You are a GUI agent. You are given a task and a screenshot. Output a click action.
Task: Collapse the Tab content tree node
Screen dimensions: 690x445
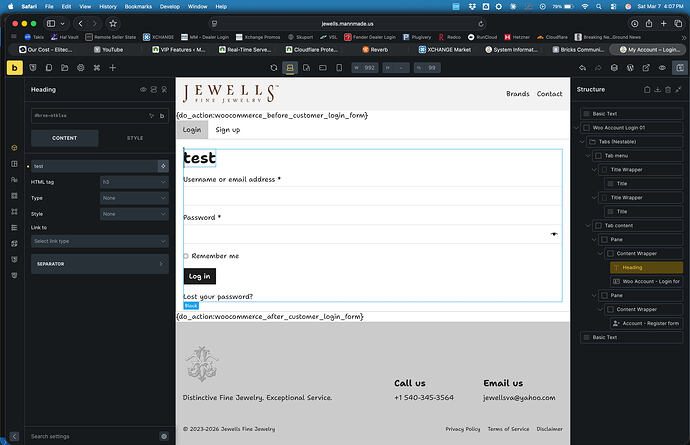(x=588, y=225)
